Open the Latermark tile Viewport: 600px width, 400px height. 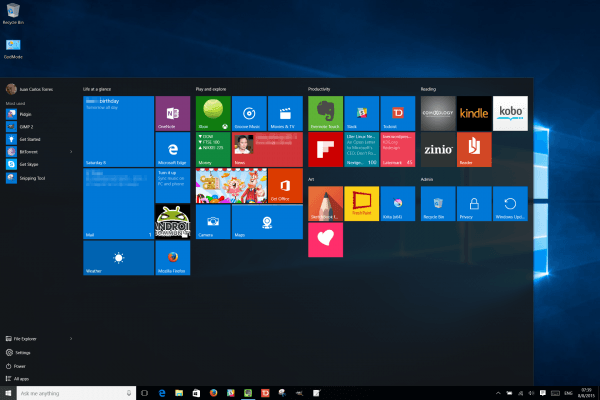398,149
